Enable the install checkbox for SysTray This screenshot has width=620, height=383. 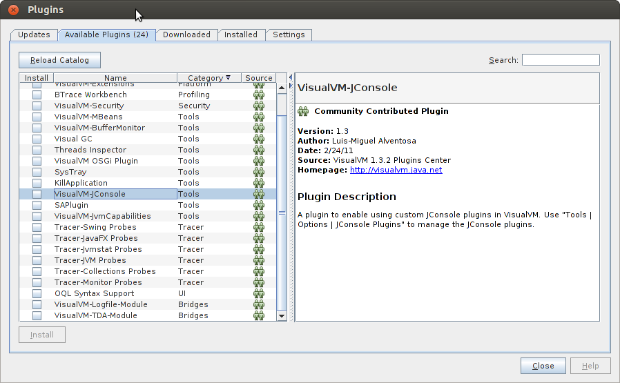click(37, 172)
